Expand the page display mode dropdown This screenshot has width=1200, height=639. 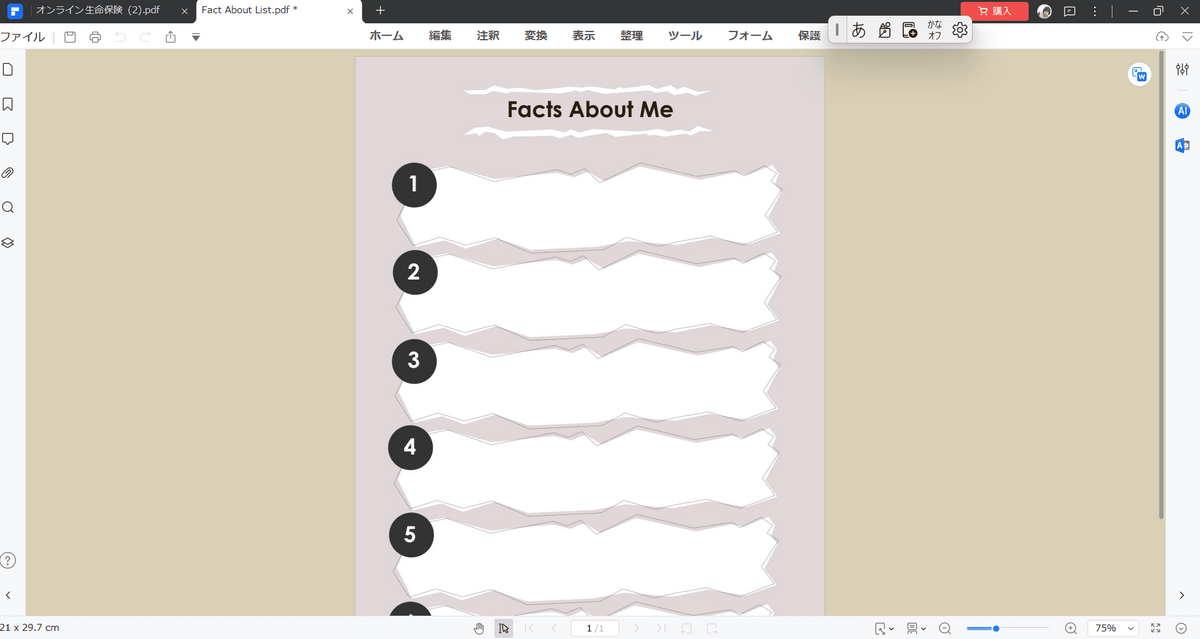[916, 628]
